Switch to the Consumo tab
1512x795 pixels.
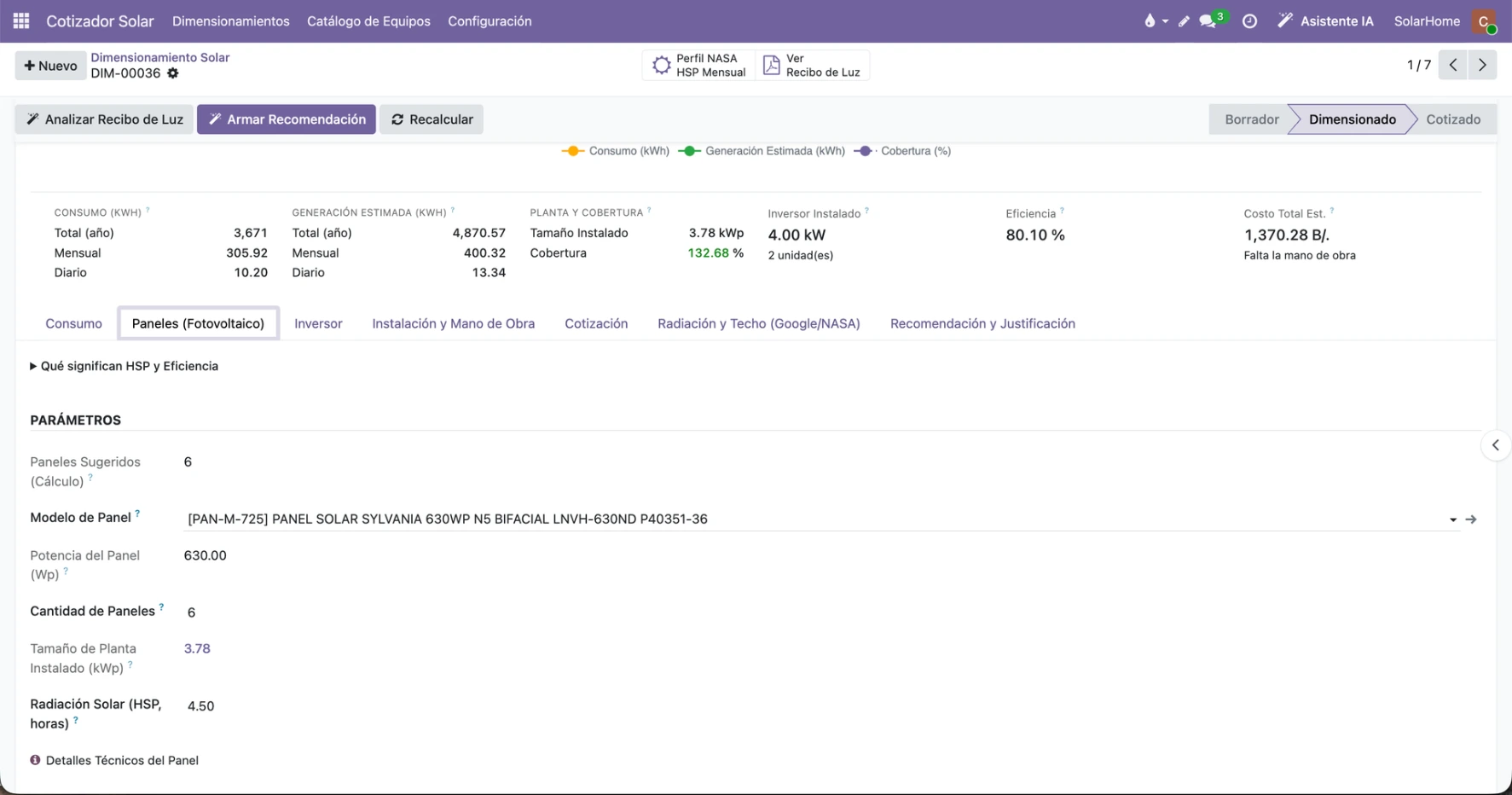point(74,323)
